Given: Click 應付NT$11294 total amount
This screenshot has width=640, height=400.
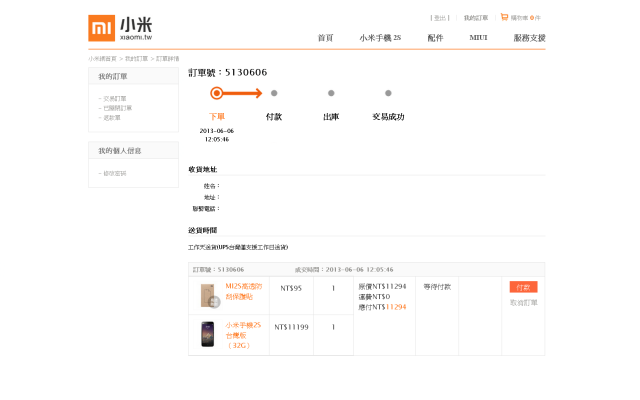Looking at the screenshot, I should [382, 307].
